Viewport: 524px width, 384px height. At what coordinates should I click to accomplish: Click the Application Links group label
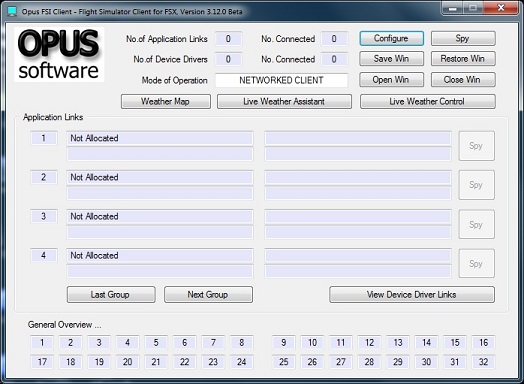tap(53, 117)
